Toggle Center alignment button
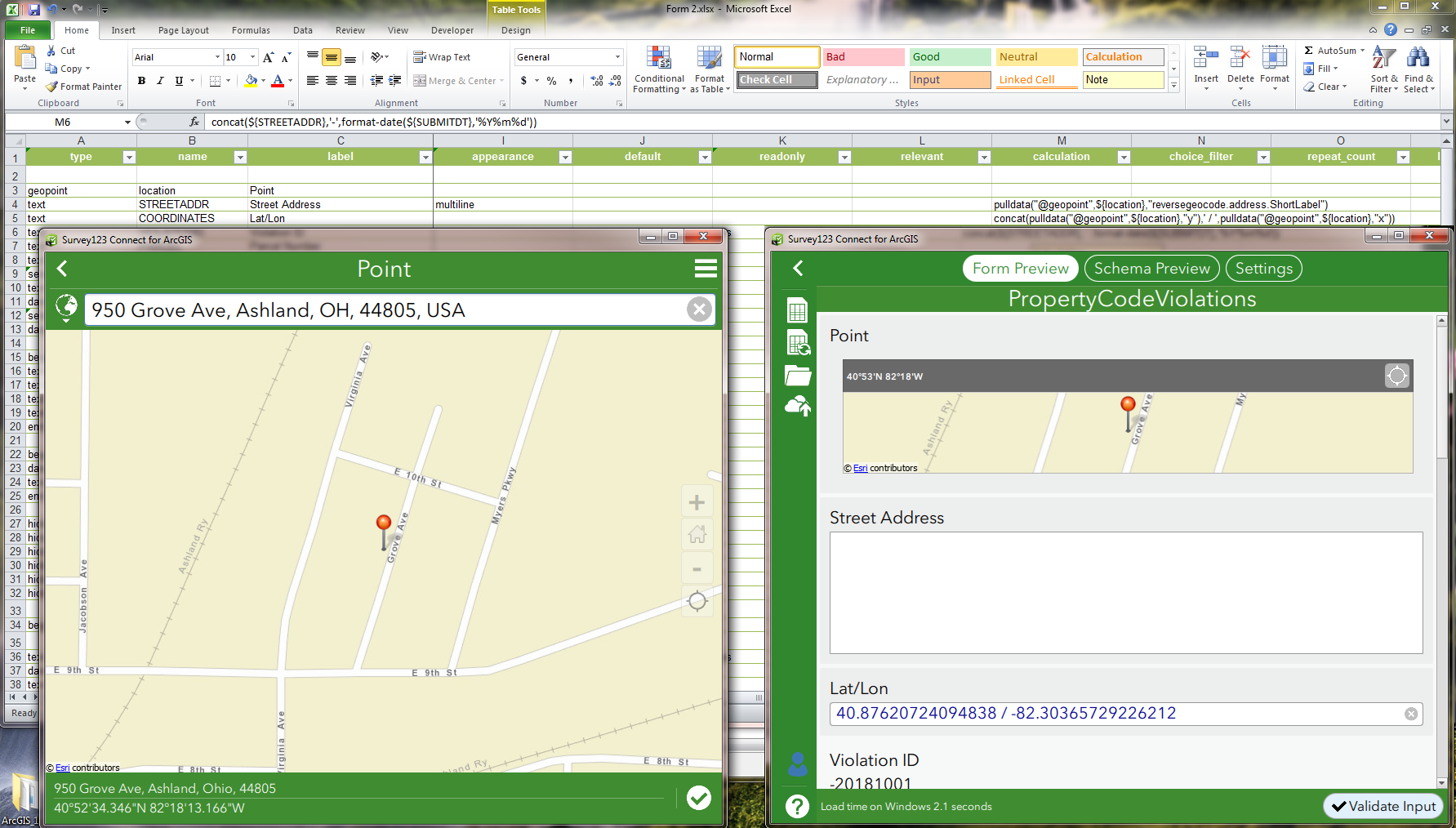The height and width of the screenshot is (828, 1456). [x=332, y=81]
